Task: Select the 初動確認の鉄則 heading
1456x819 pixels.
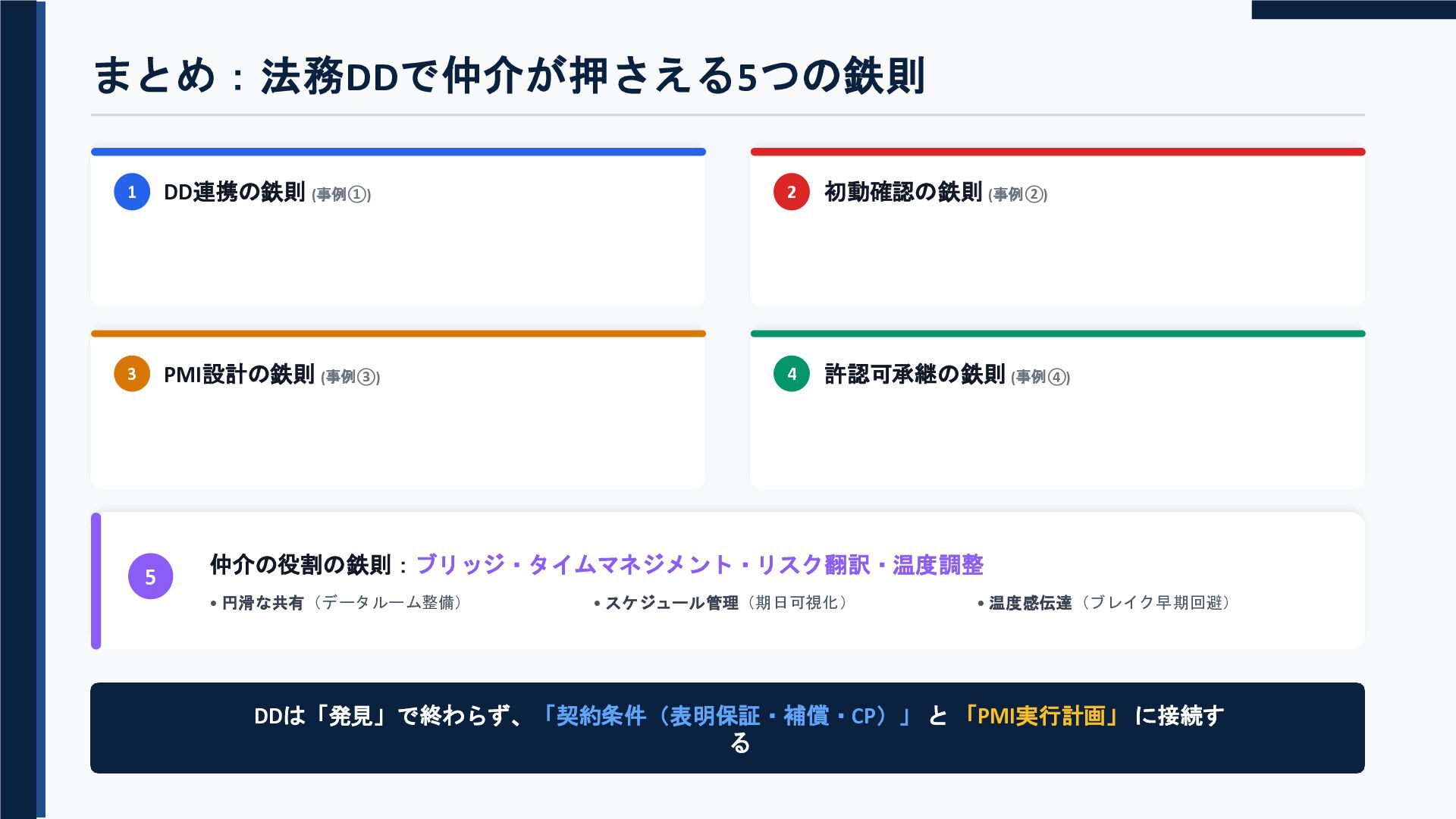Action: click(903, 193)
